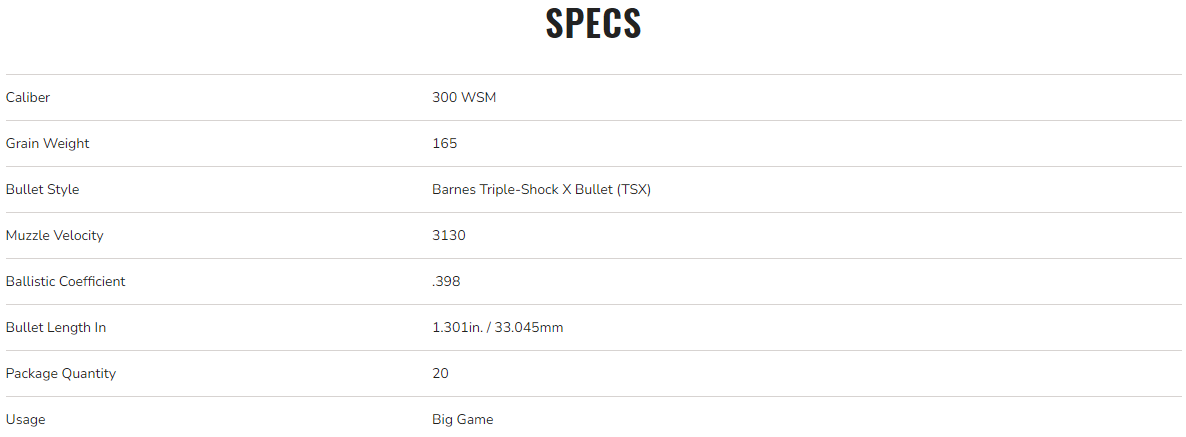
Task: Select the grain weight value 165
Action: pos(444,144)
